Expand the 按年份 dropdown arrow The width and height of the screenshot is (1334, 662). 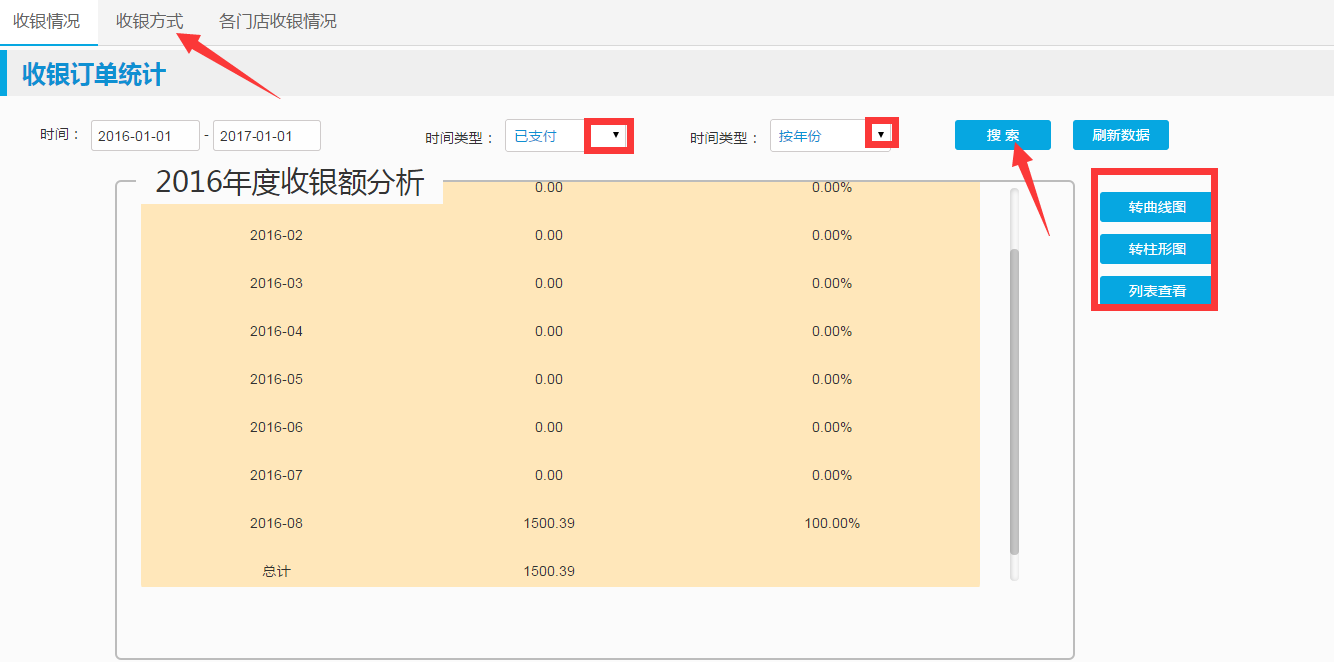coord(880,134)
